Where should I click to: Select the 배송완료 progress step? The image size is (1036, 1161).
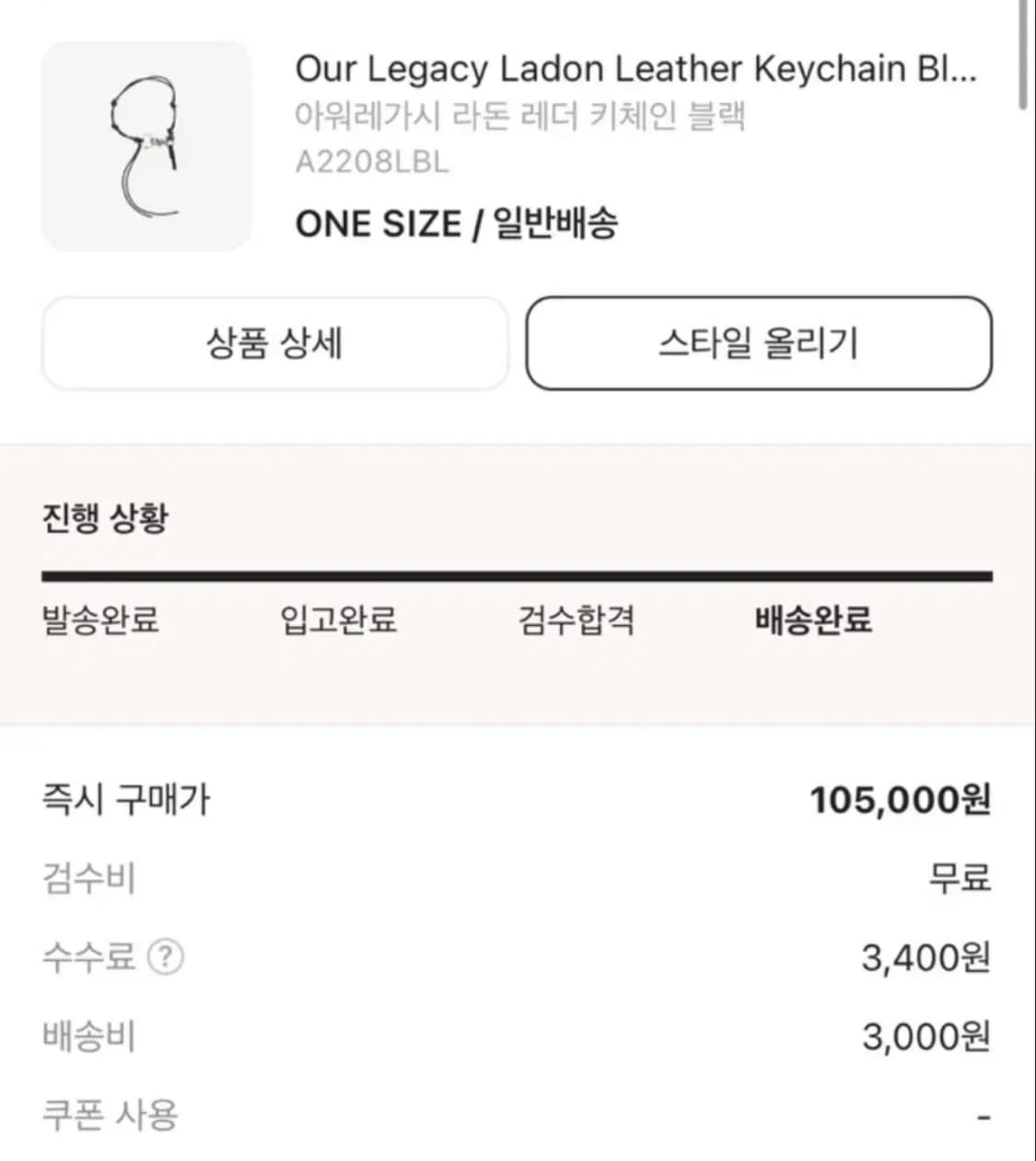click(x=812, y=620)
